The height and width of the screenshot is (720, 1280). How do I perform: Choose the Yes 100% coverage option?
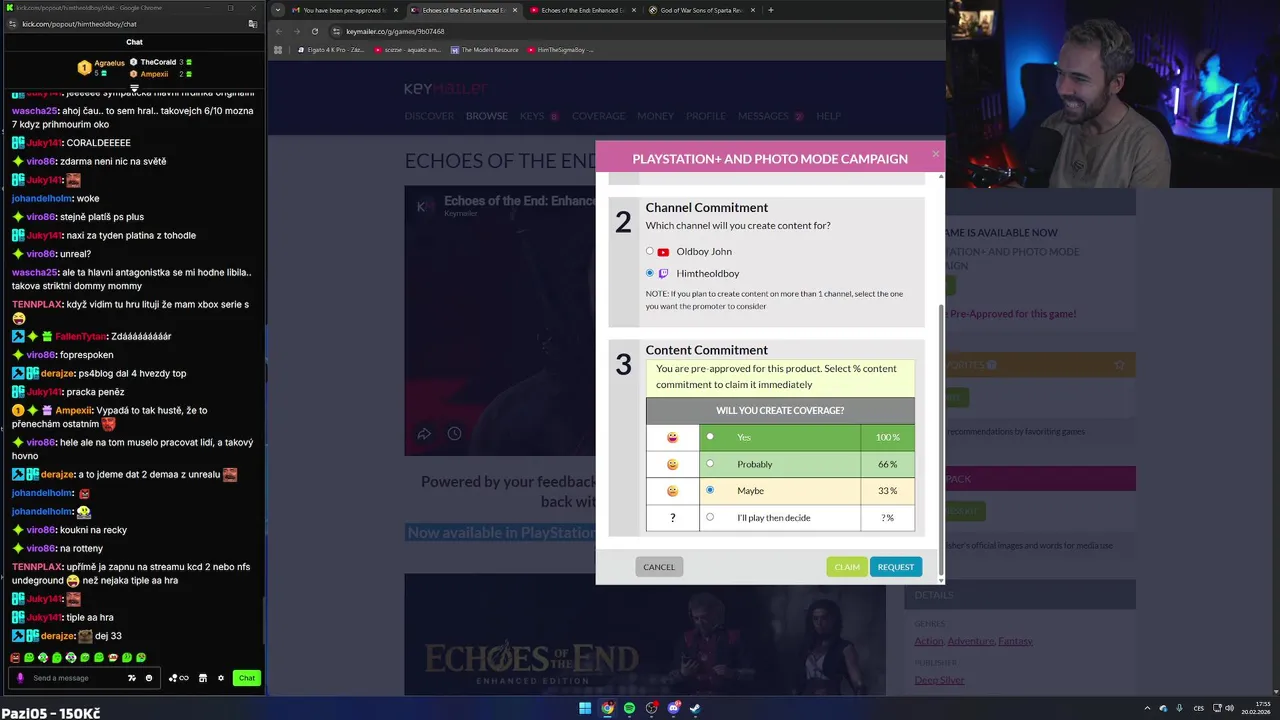tap(710, 437)
